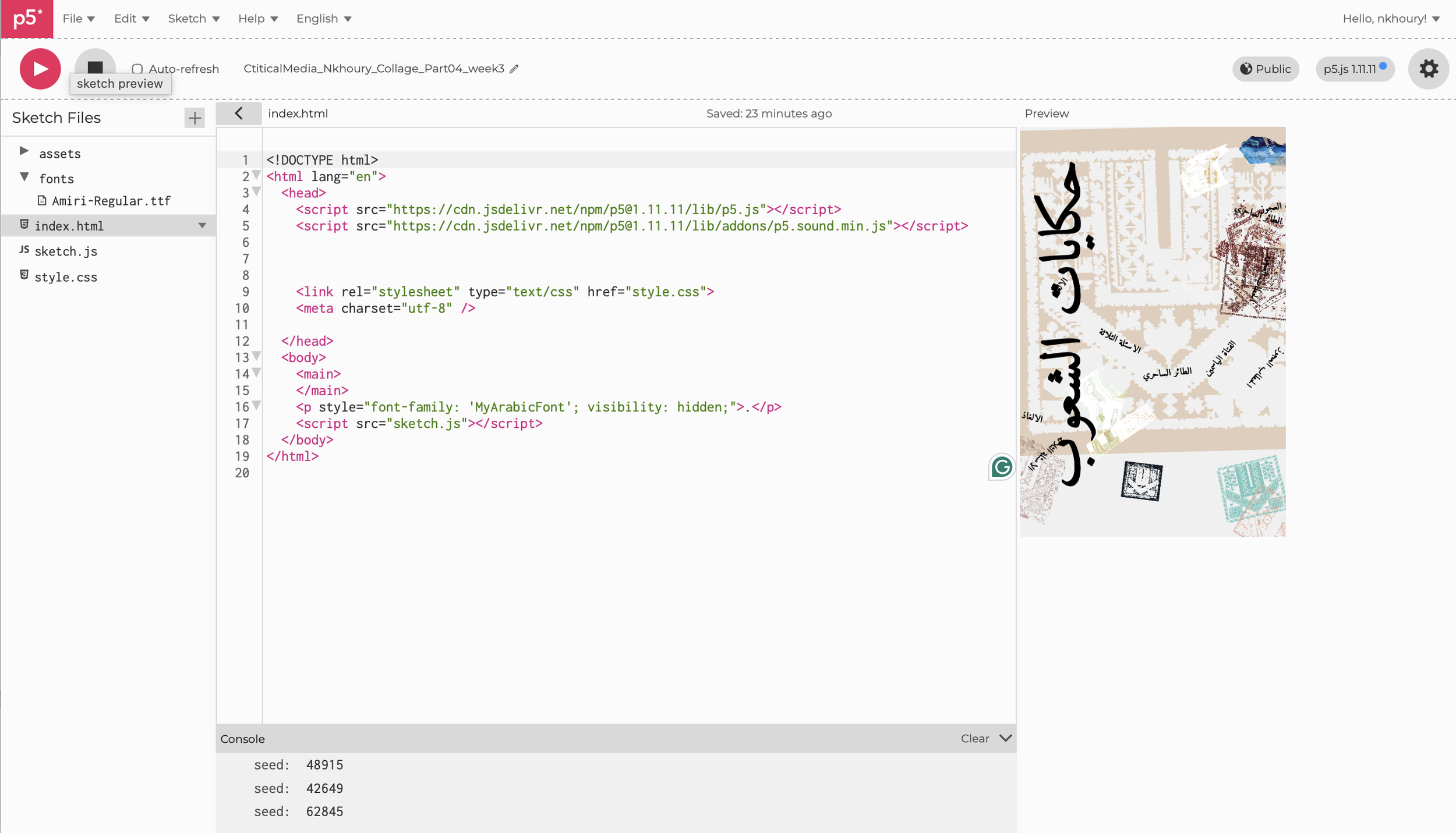Enable the Auto-refresh checkbox
The width and height of the screenshot is (1456, 833).
[x=137, y=69]
